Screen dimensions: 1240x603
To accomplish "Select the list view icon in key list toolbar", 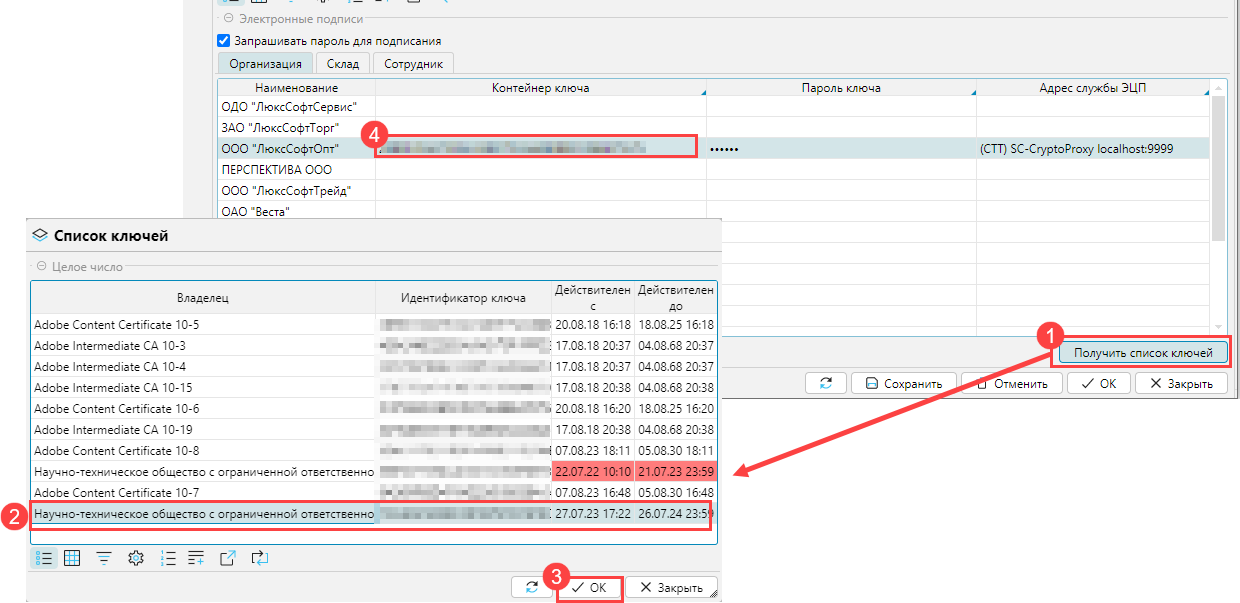I will (44, 558).
